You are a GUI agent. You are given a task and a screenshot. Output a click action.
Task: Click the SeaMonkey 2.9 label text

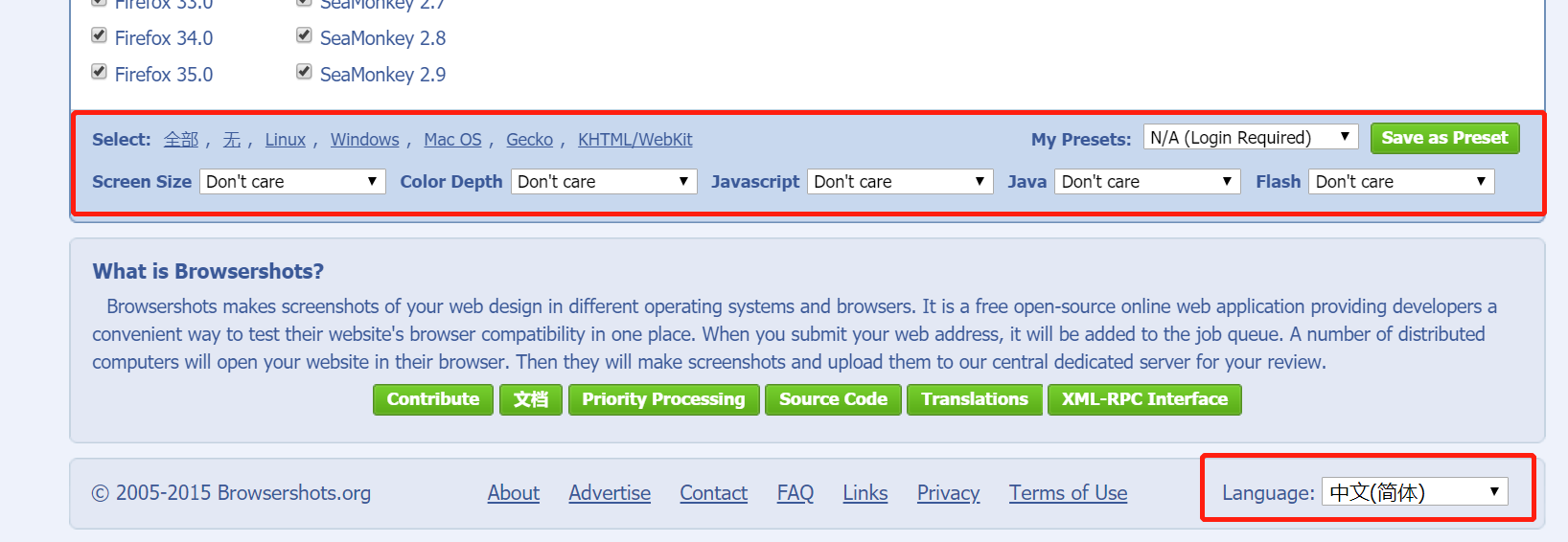coord(383,75)
